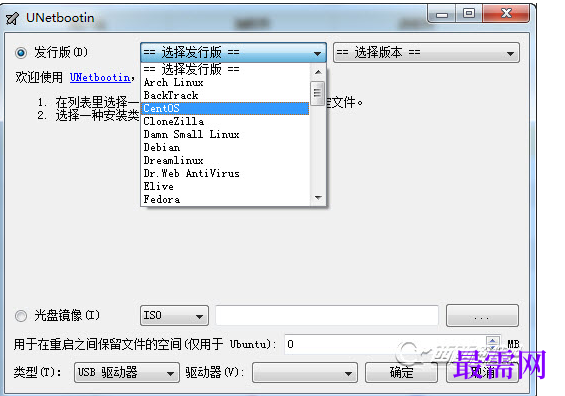The image size is (565, 396).
Task: Open the USB 驱动器 type dropdown
Action: 127,372
